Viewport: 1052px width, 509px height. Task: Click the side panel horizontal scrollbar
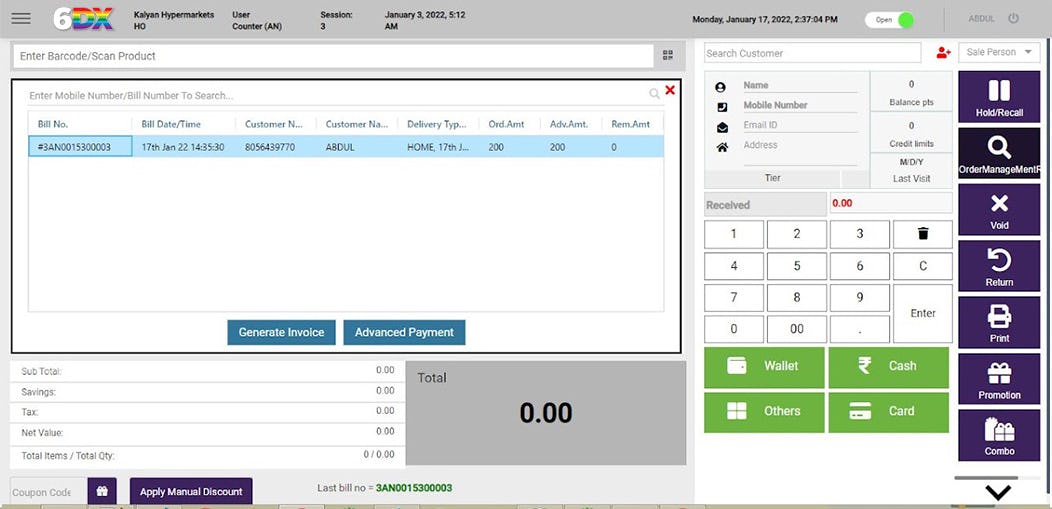pos(986,478)
